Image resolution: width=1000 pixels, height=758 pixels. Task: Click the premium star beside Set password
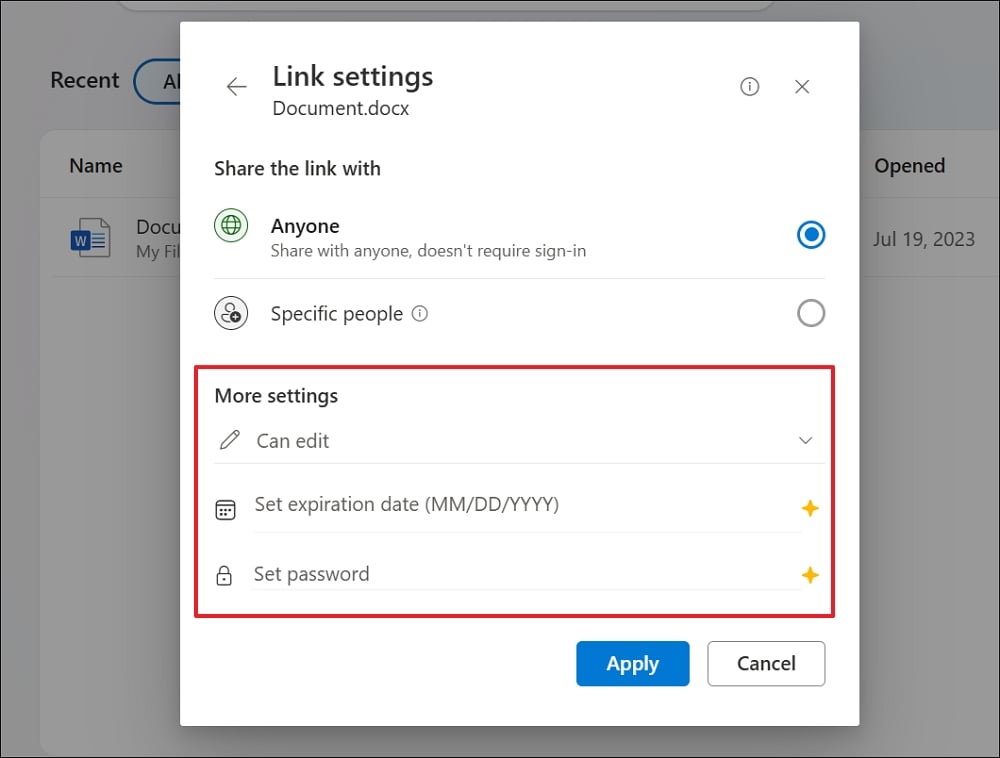click(810, 575)
